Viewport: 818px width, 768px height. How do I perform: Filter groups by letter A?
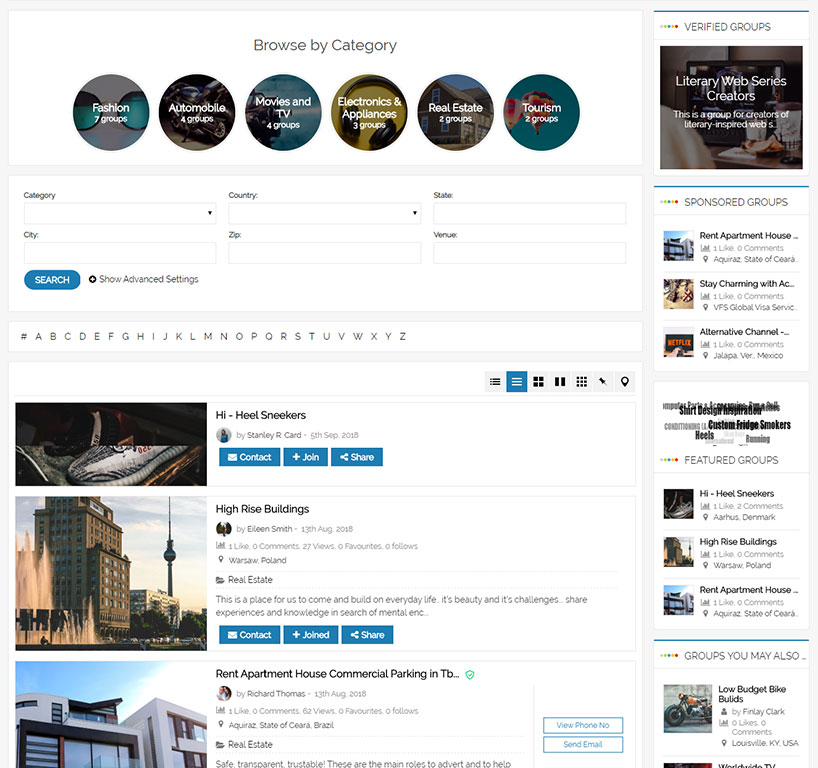pos(39,337)
